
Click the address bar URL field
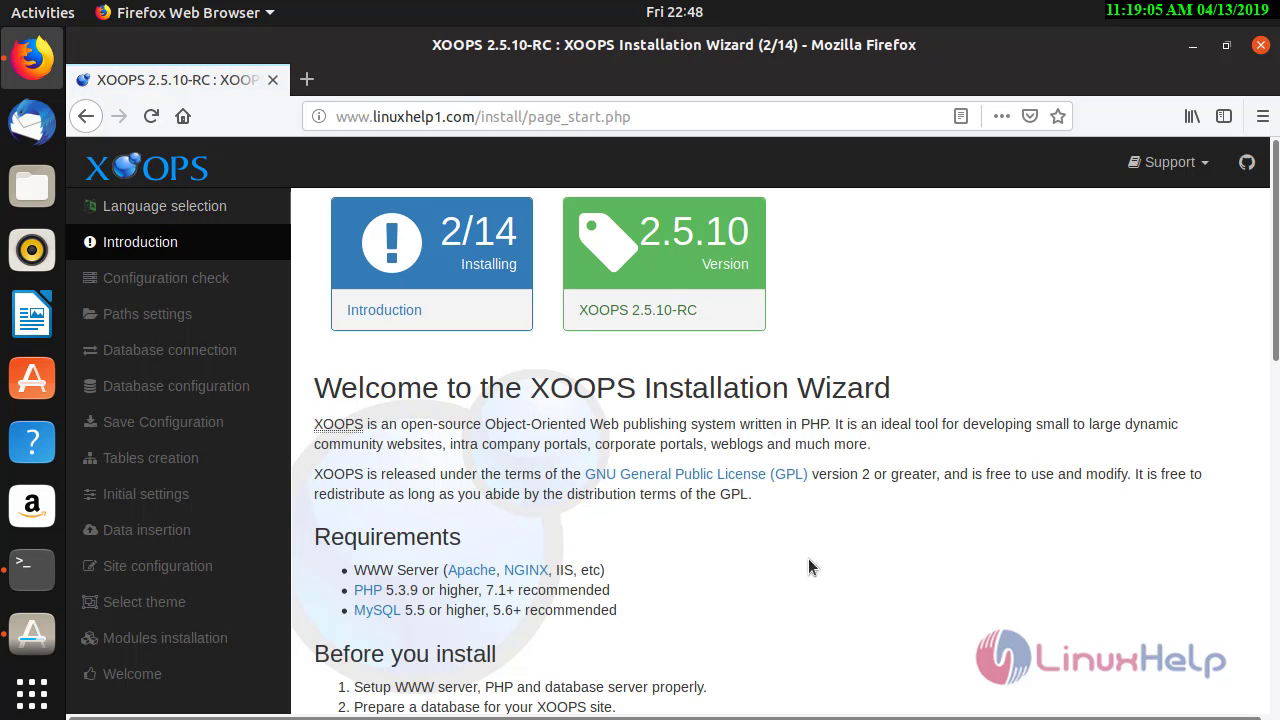[x=640, y=116]
